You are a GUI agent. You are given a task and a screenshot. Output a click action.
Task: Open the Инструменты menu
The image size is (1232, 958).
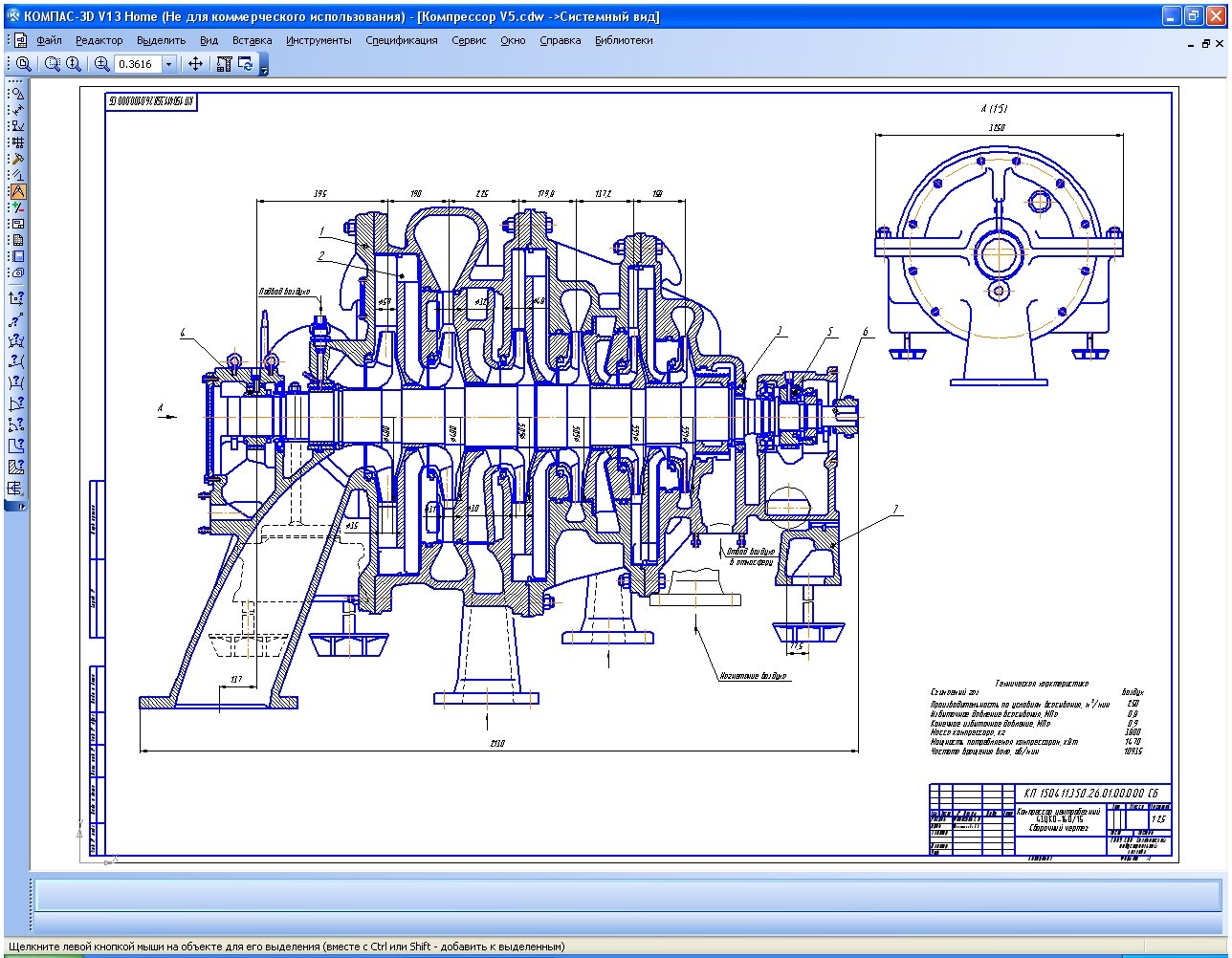coord(319,40)
